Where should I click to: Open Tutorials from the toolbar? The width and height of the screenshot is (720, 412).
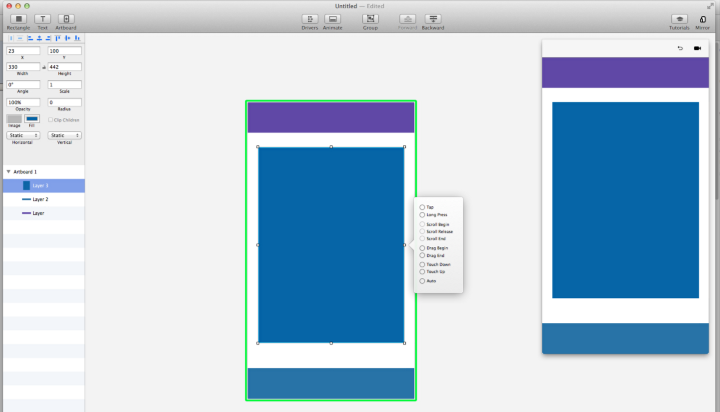click(x=679, y=19)
